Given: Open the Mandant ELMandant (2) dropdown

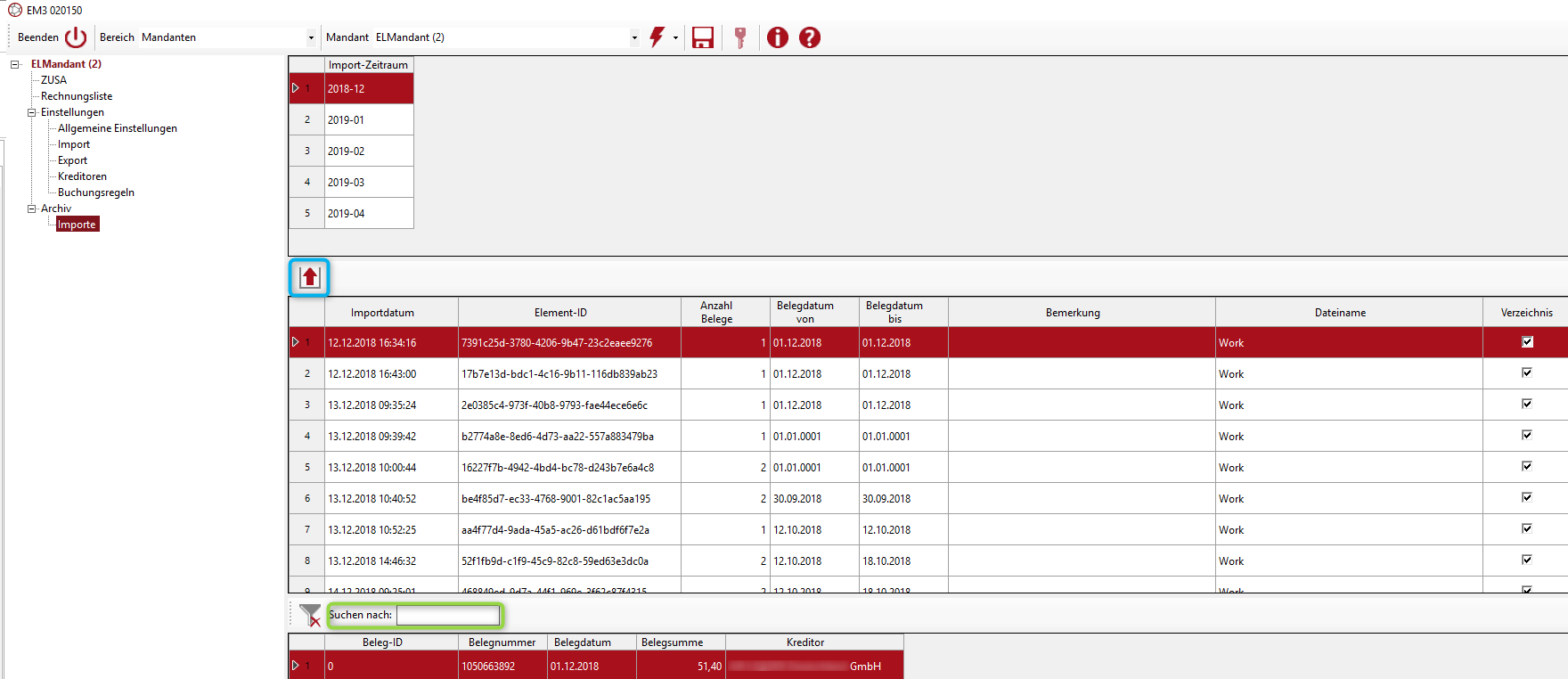Looking at the screenshot, I should [x=634, y=37].
